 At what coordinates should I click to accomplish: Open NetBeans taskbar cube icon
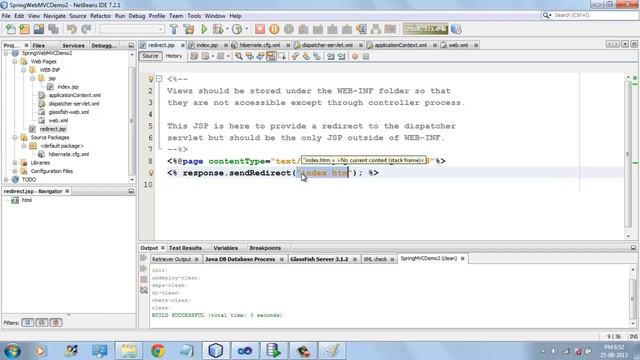[x=216, y=350]
